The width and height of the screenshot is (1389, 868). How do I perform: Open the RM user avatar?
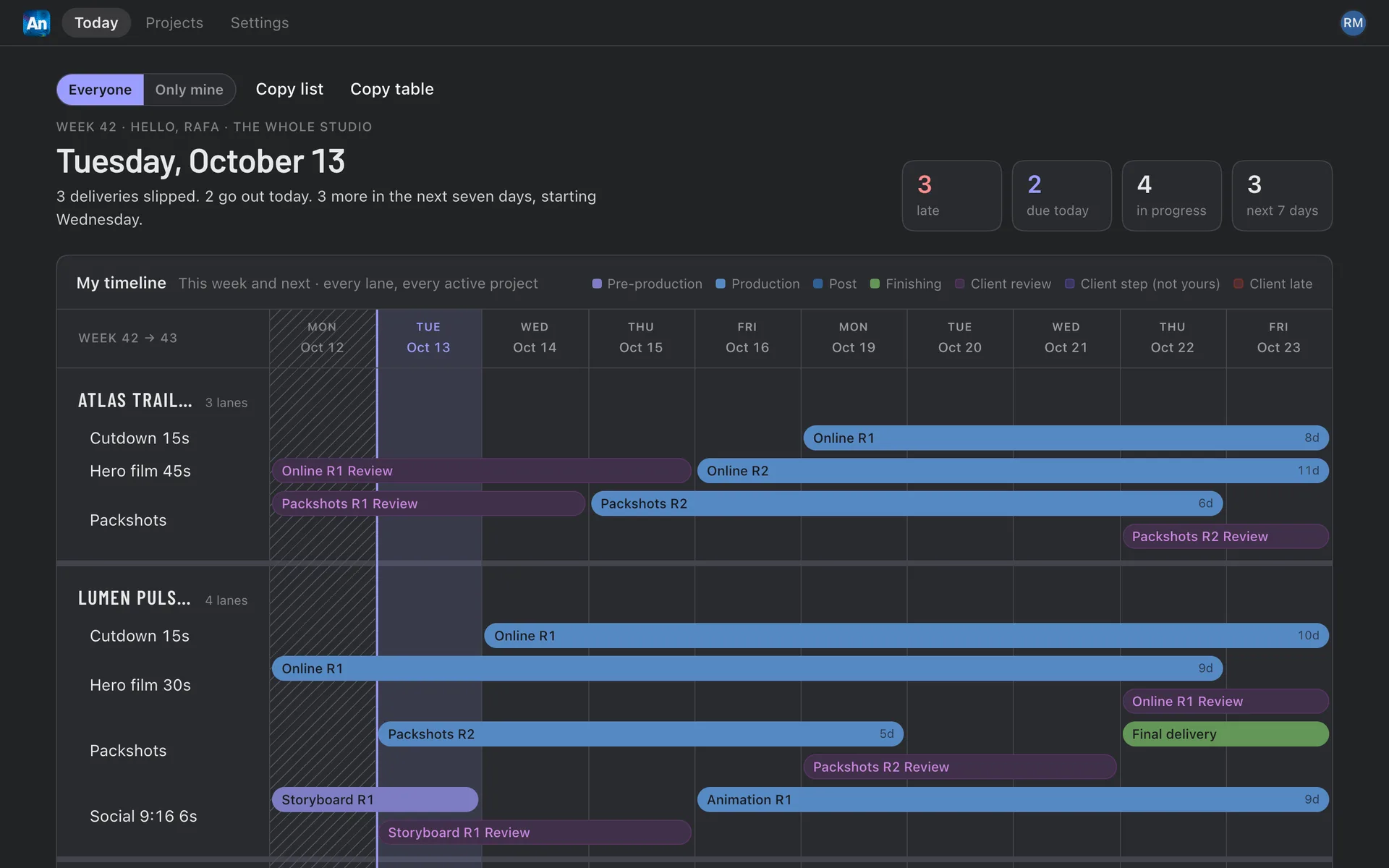point(1352,23)
